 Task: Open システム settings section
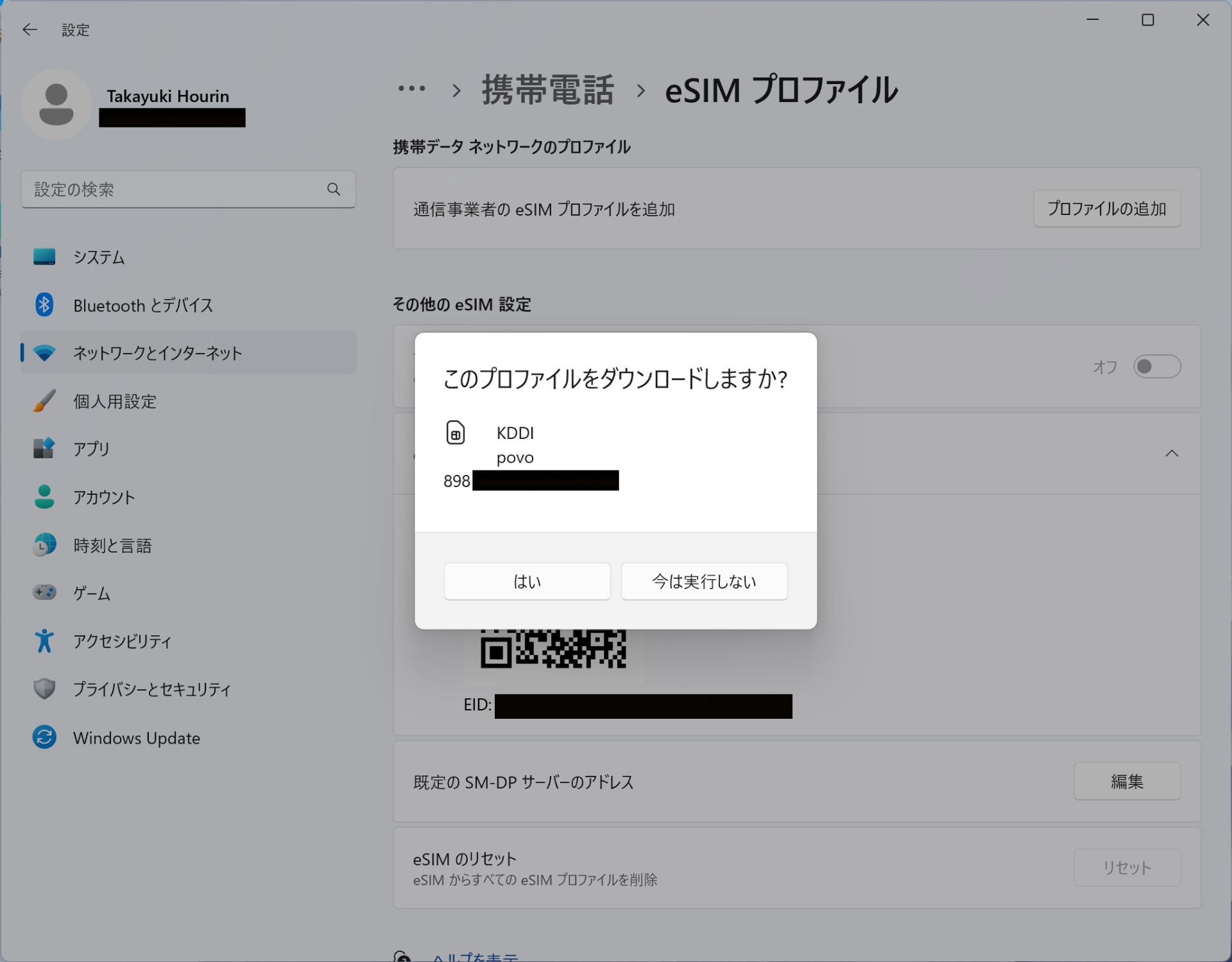pos(98,257)
